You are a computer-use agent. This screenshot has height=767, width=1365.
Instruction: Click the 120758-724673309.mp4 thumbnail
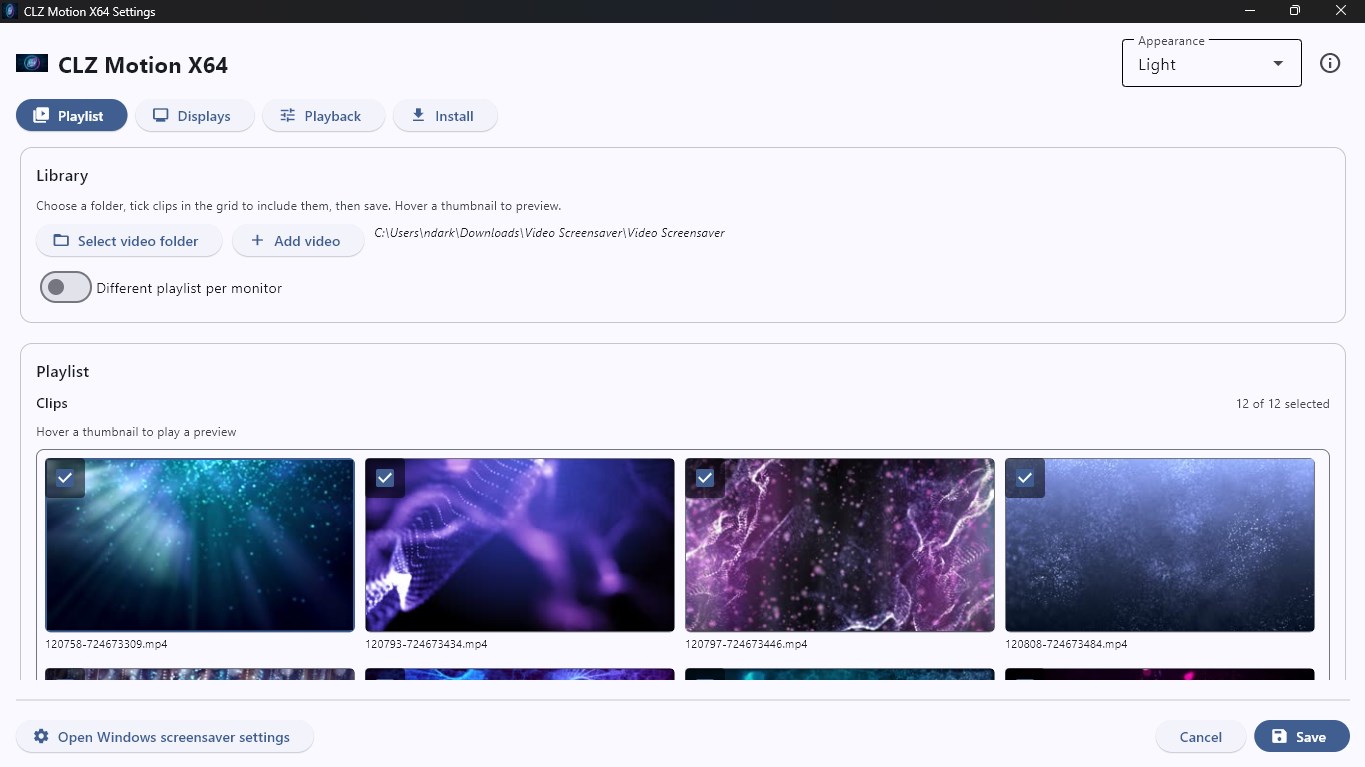click(x=200, y=545)
